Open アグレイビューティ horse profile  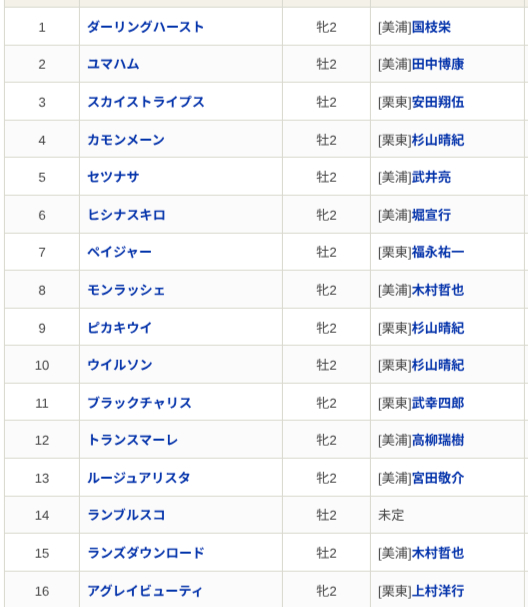[x=145, y=591]
